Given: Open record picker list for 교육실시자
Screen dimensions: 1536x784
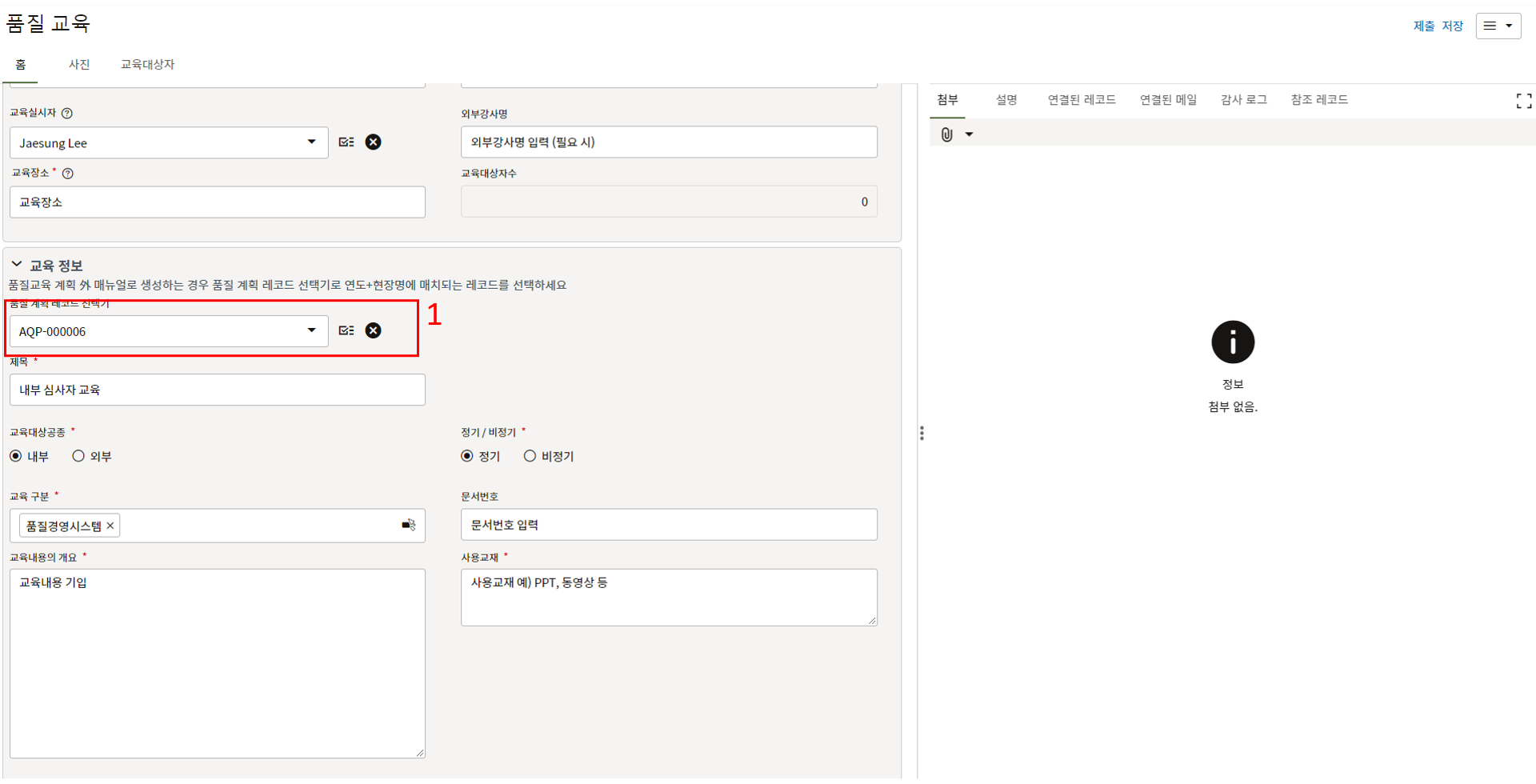Looking at the screenshot, I should [x=346, y=142].
